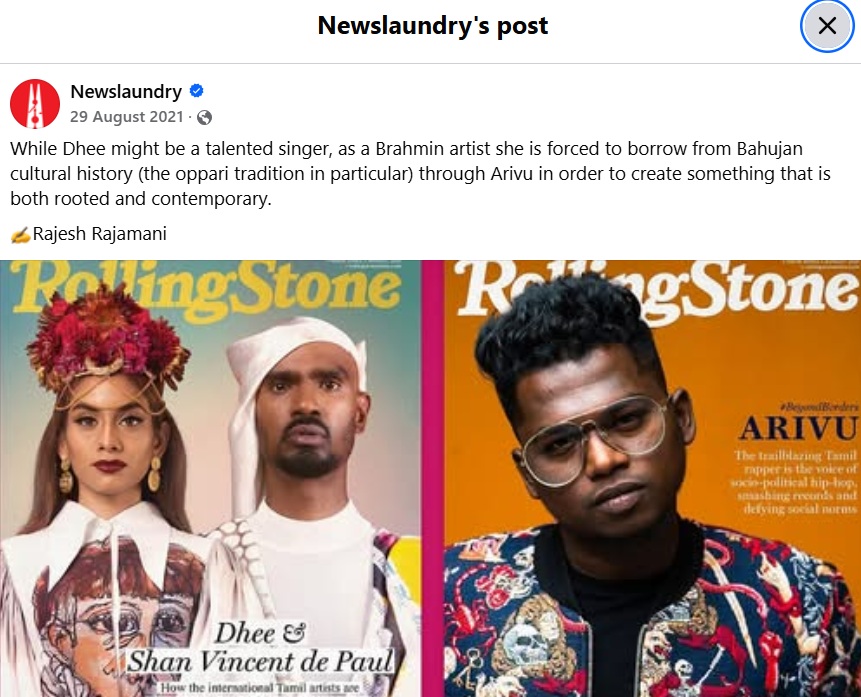
Task: Click the post text starting "While Dhee might be"
Action: [x=420, y=174]
